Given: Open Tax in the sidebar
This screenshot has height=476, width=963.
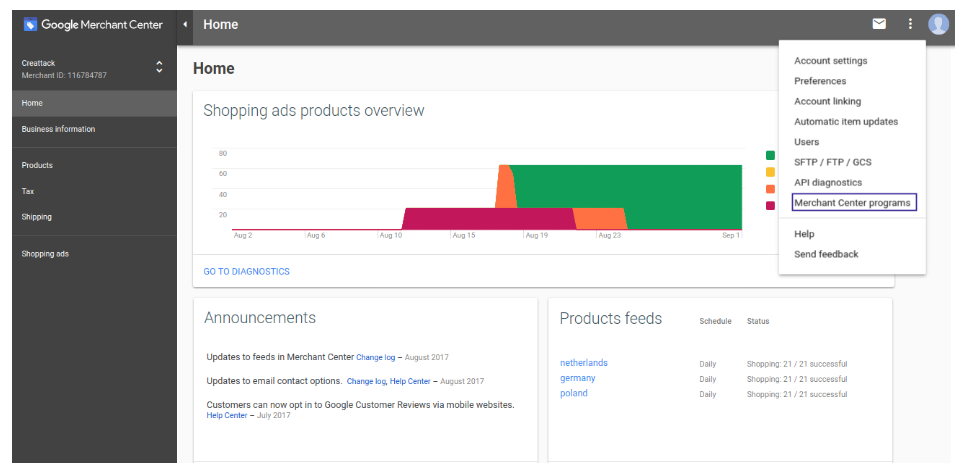Looking at the screenshot, I should tap(95, 191).
